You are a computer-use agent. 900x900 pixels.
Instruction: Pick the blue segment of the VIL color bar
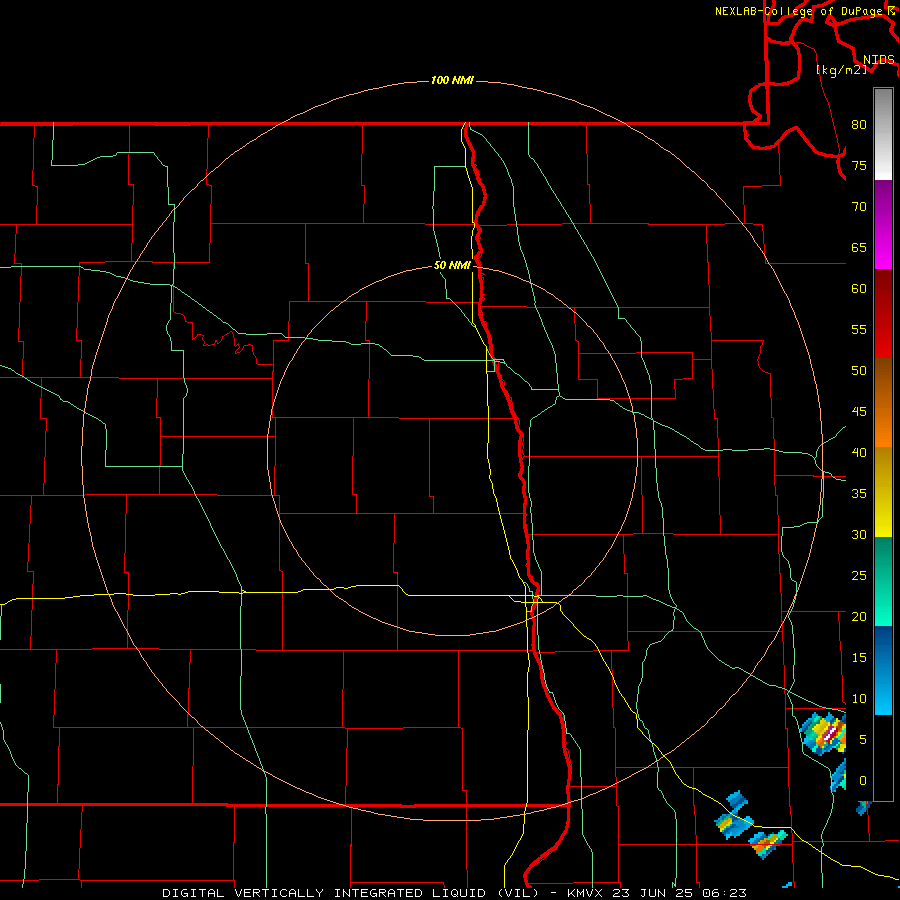(x=883, y=670)
